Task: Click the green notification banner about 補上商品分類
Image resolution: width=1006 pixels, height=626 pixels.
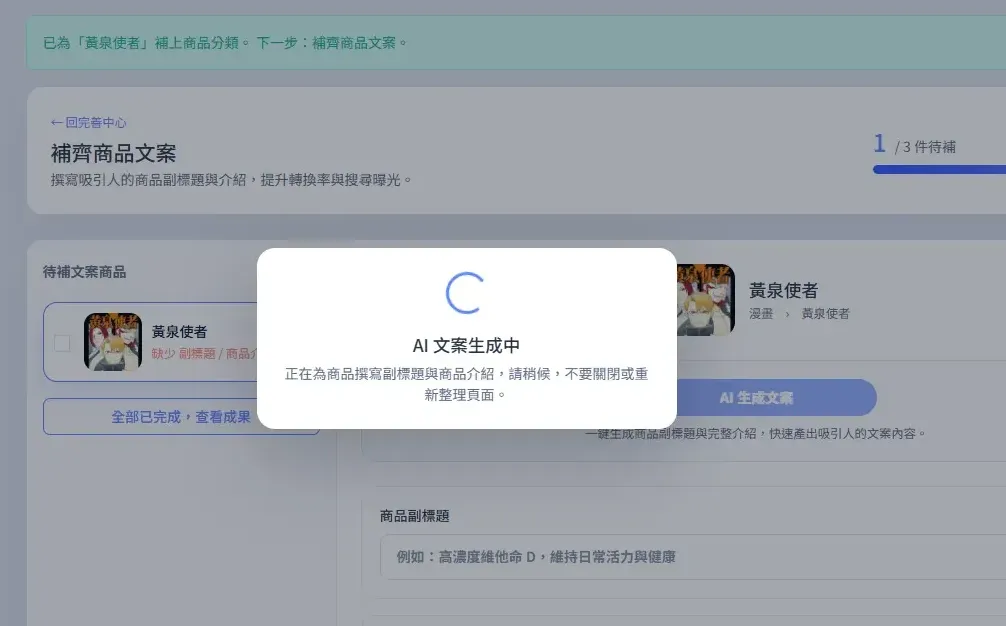Action: coord(516,42)
